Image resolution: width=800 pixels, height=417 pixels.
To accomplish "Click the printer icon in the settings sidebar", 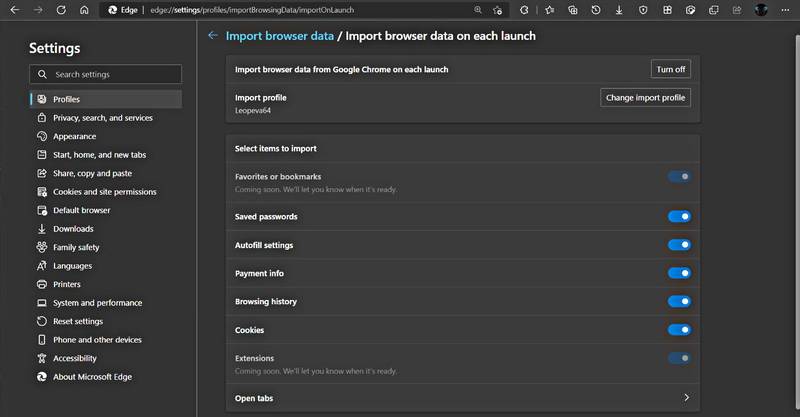I will coord(42,284).
